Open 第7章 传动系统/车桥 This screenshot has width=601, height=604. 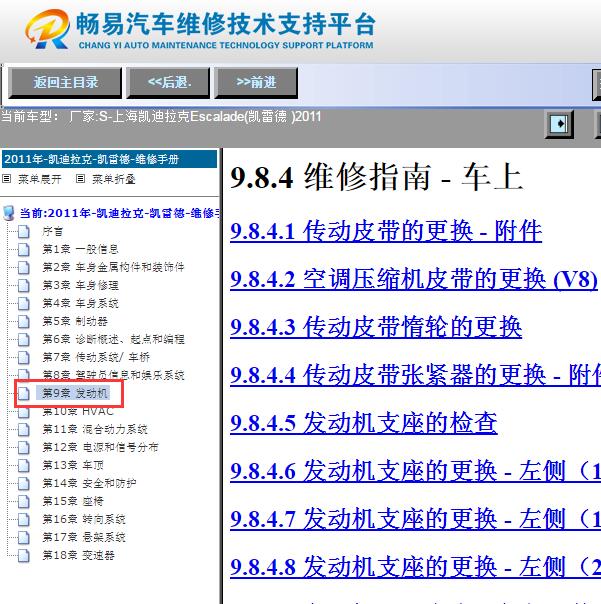[x=96, y=357]
